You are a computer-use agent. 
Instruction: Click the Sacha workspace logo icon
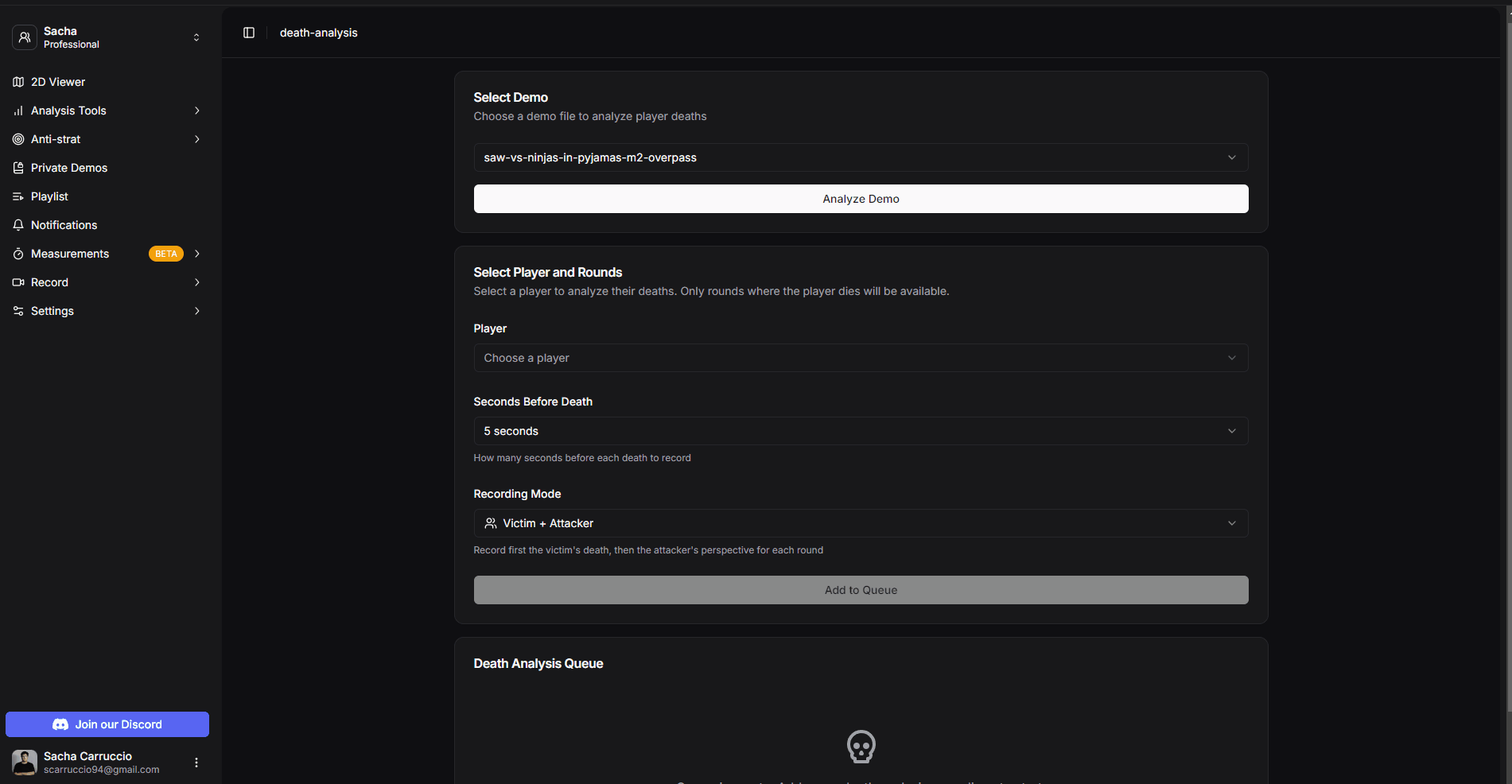25,37
